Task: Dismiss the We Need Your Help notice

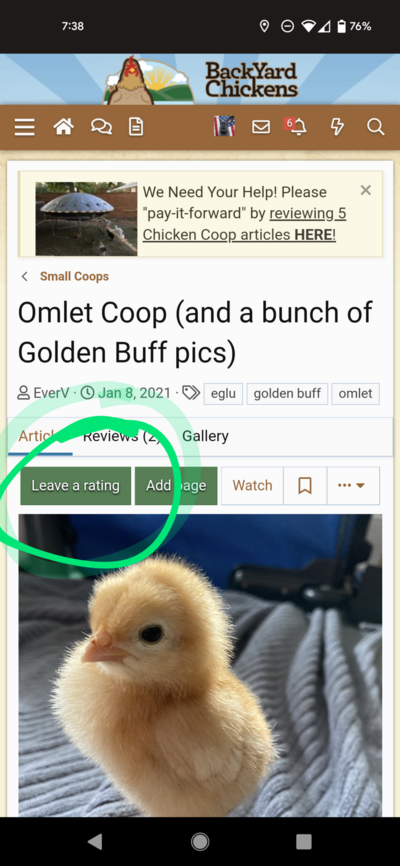Action: 365,191
